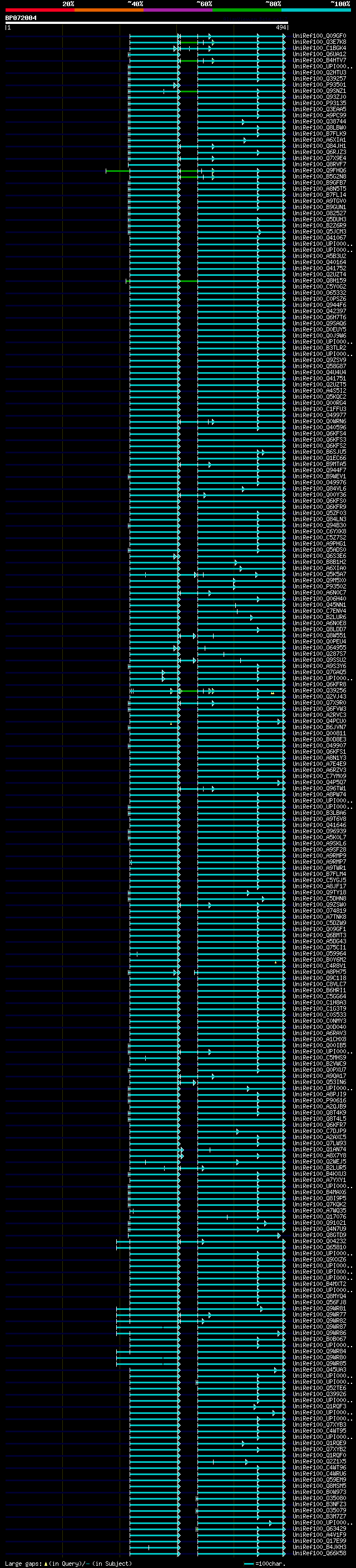Select hit UniRef100_A5K0L7
Screen dimensions: 356x1568
click(x=319, y=838)
